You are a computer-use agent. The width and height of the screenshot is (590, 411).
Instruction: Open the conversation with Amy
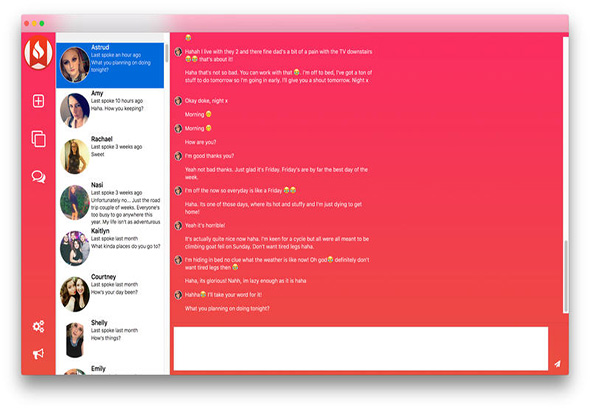point(110,111)
